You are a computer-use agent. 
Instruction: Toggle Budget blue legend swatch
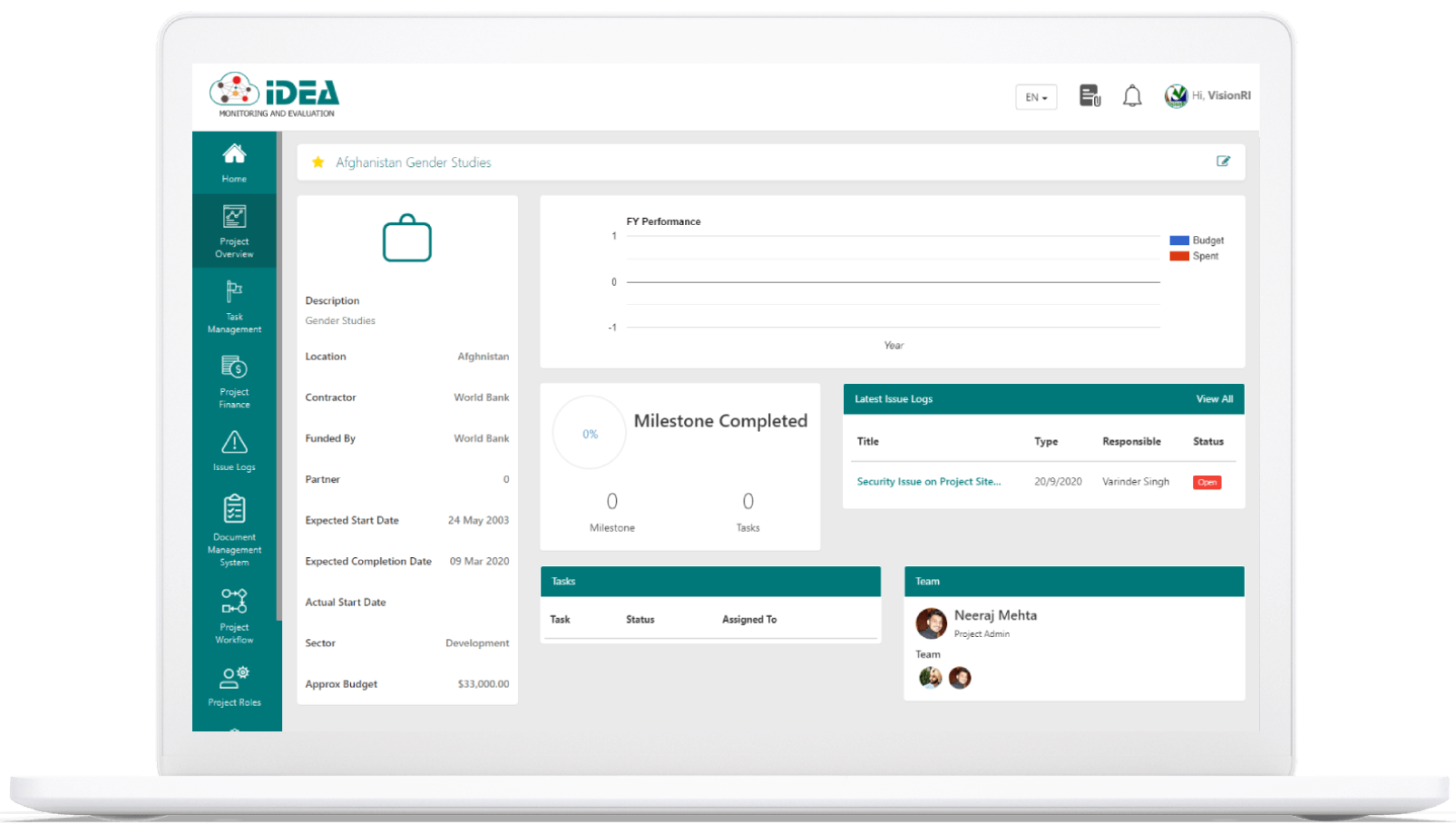click(1179, 240)
